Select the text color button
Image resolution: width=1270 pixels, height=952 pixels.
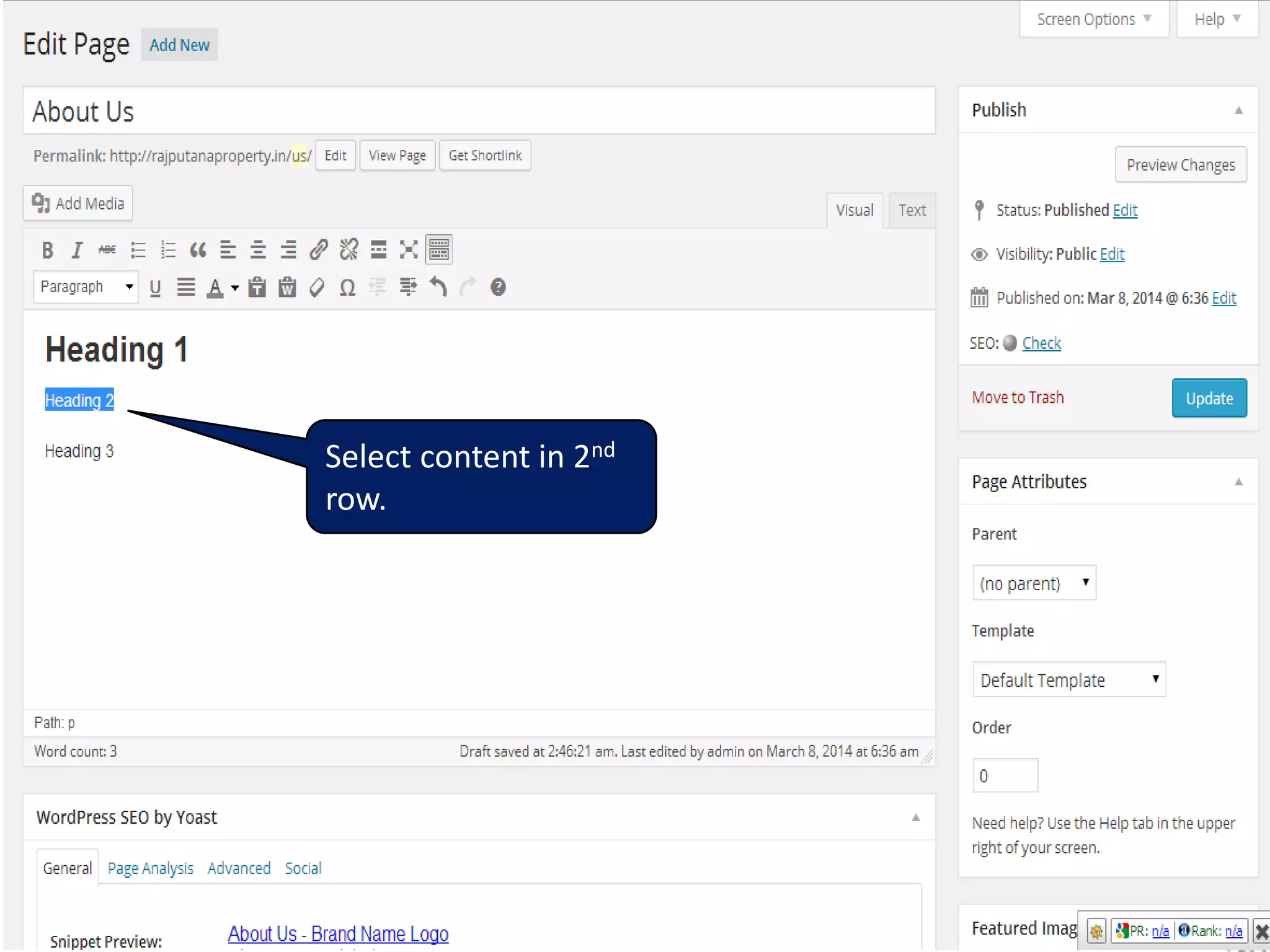tap(215, 288)
